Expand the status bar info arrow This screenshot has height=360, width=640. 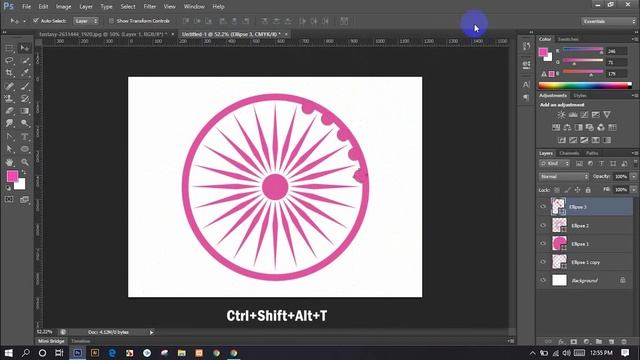[x=151, y=332]
